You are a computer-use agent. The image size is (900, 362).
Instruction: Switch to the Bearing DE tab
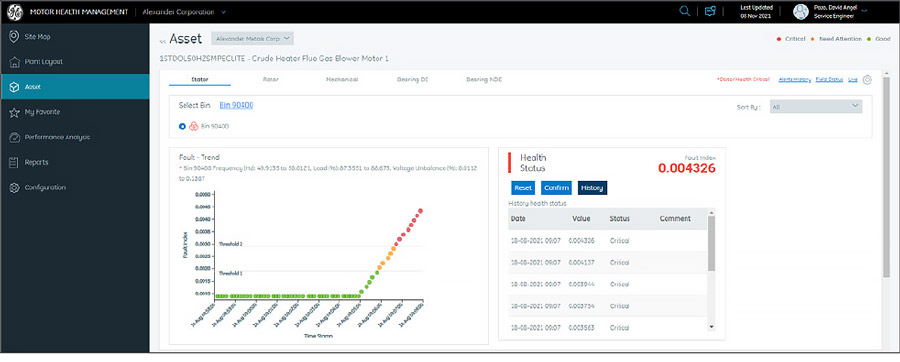click(x=412, y=79)
